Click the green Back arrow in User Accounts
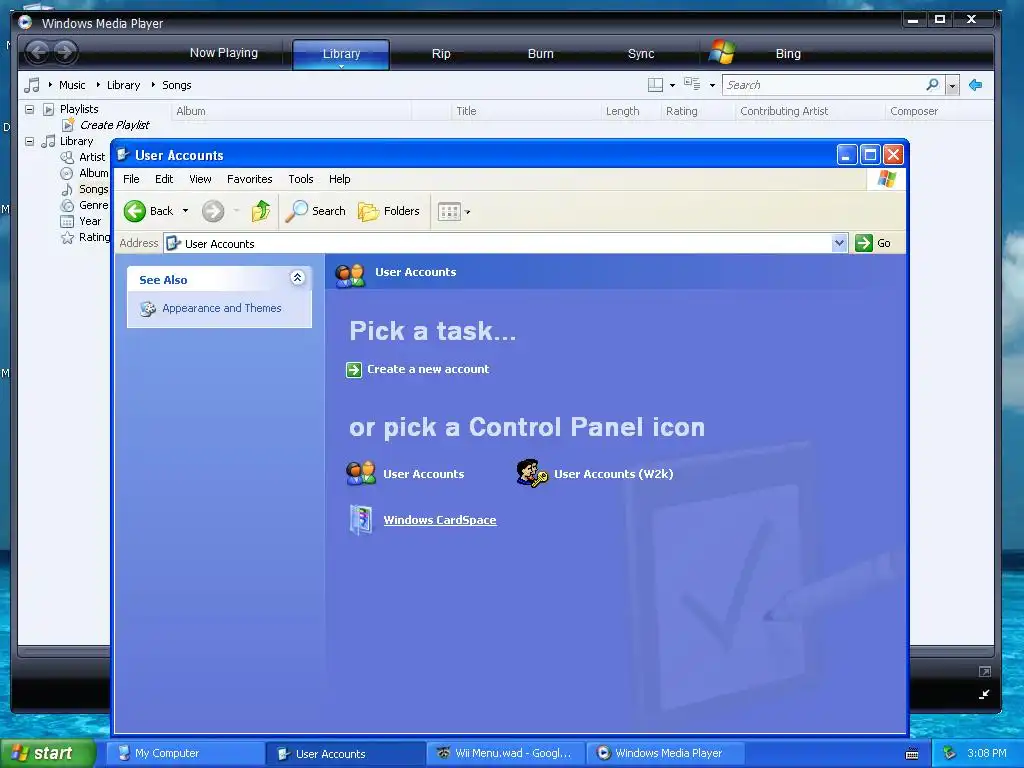This screenshot has width=1024, height=768. coord(135,211)
